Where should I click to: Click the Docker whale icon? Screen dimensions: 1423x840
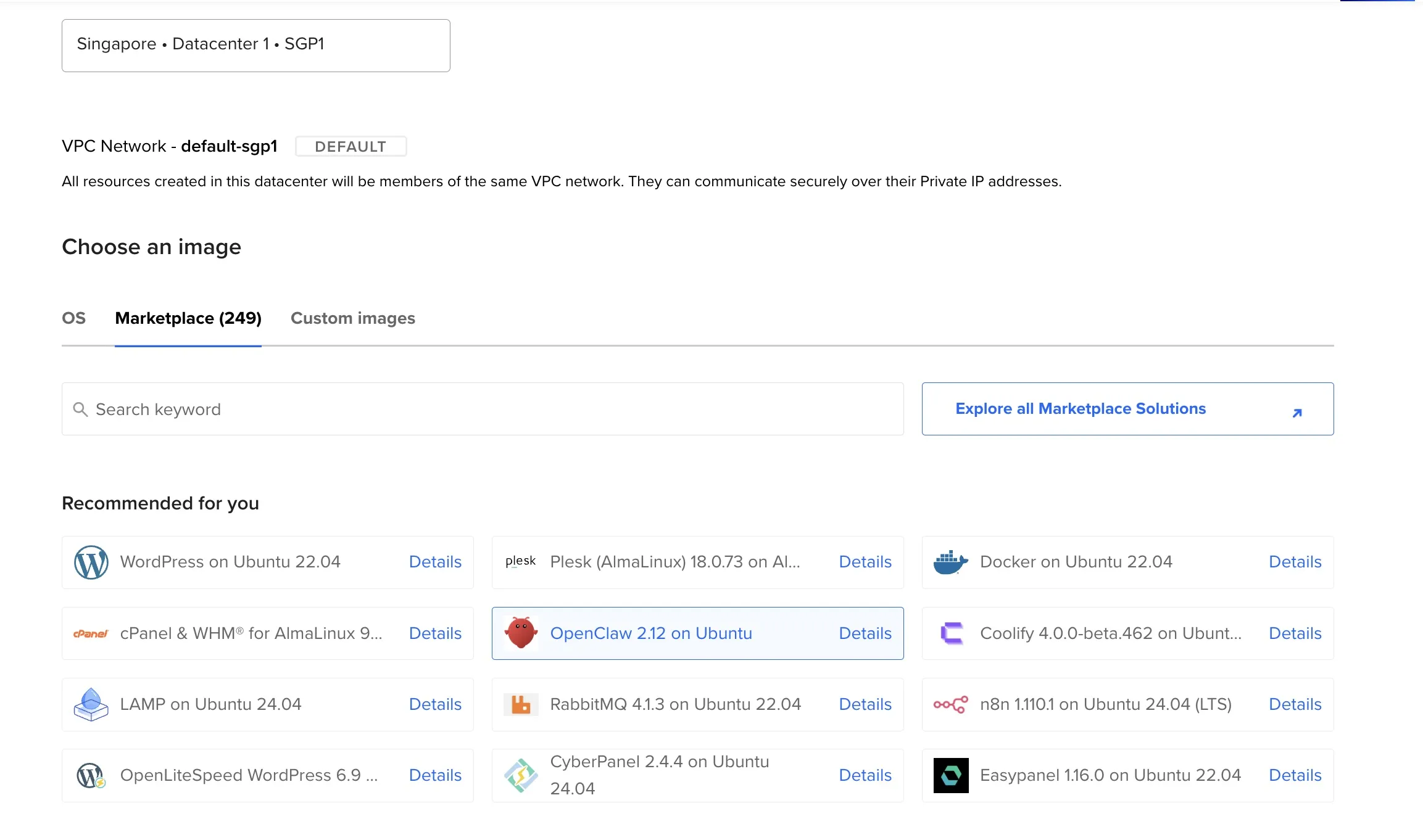point(951,562)
